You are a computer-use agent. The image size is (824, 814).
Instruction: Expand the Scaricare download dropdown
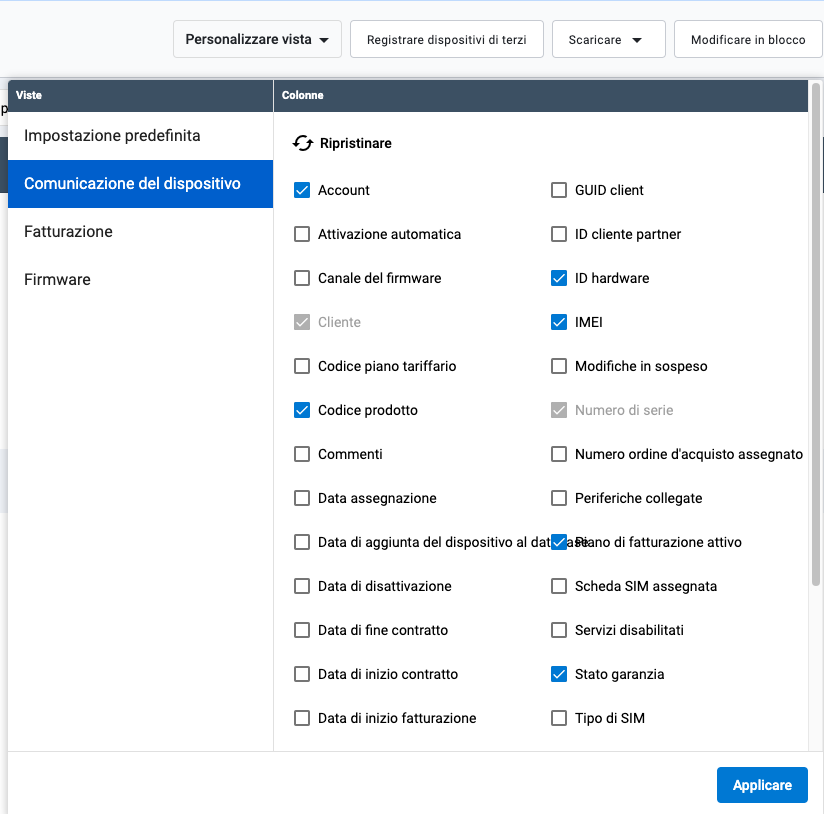(x=609, y=39)
